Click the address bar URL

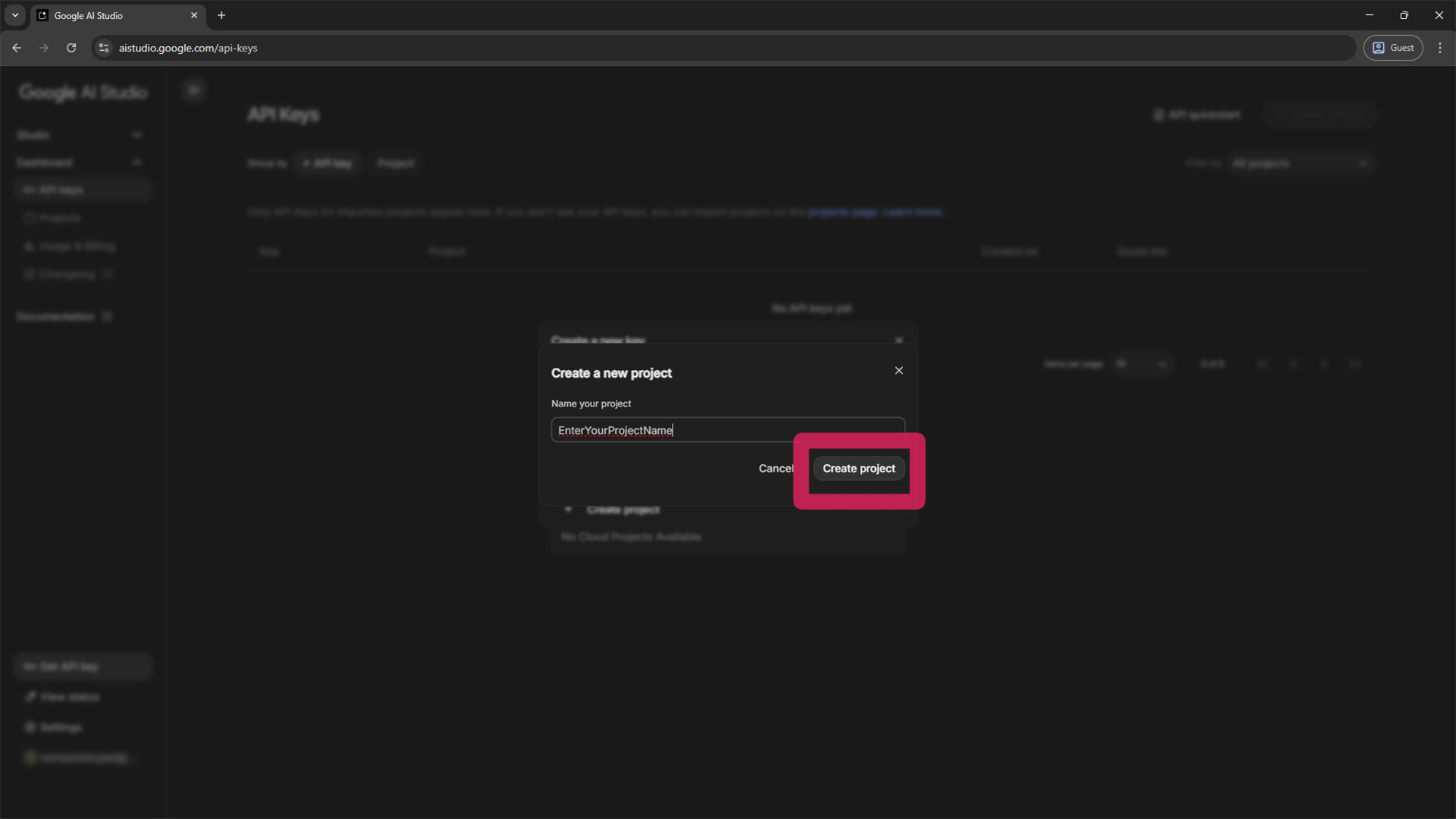(x=188, y=48)
